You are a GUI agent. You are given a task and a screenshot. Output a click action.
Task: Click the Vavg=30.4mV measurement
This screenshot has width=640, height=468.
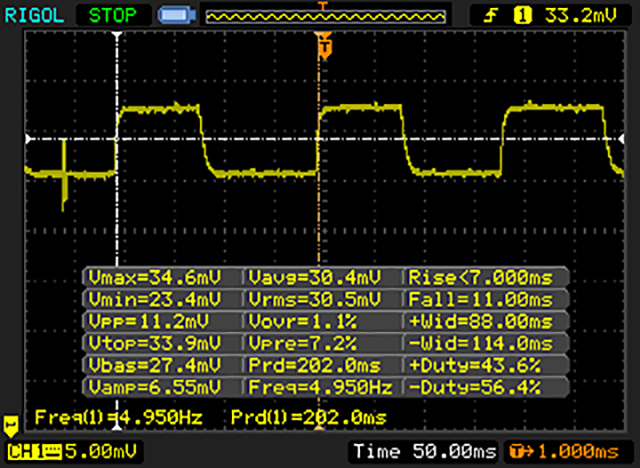pyautogui.click(x=315, y=278)
